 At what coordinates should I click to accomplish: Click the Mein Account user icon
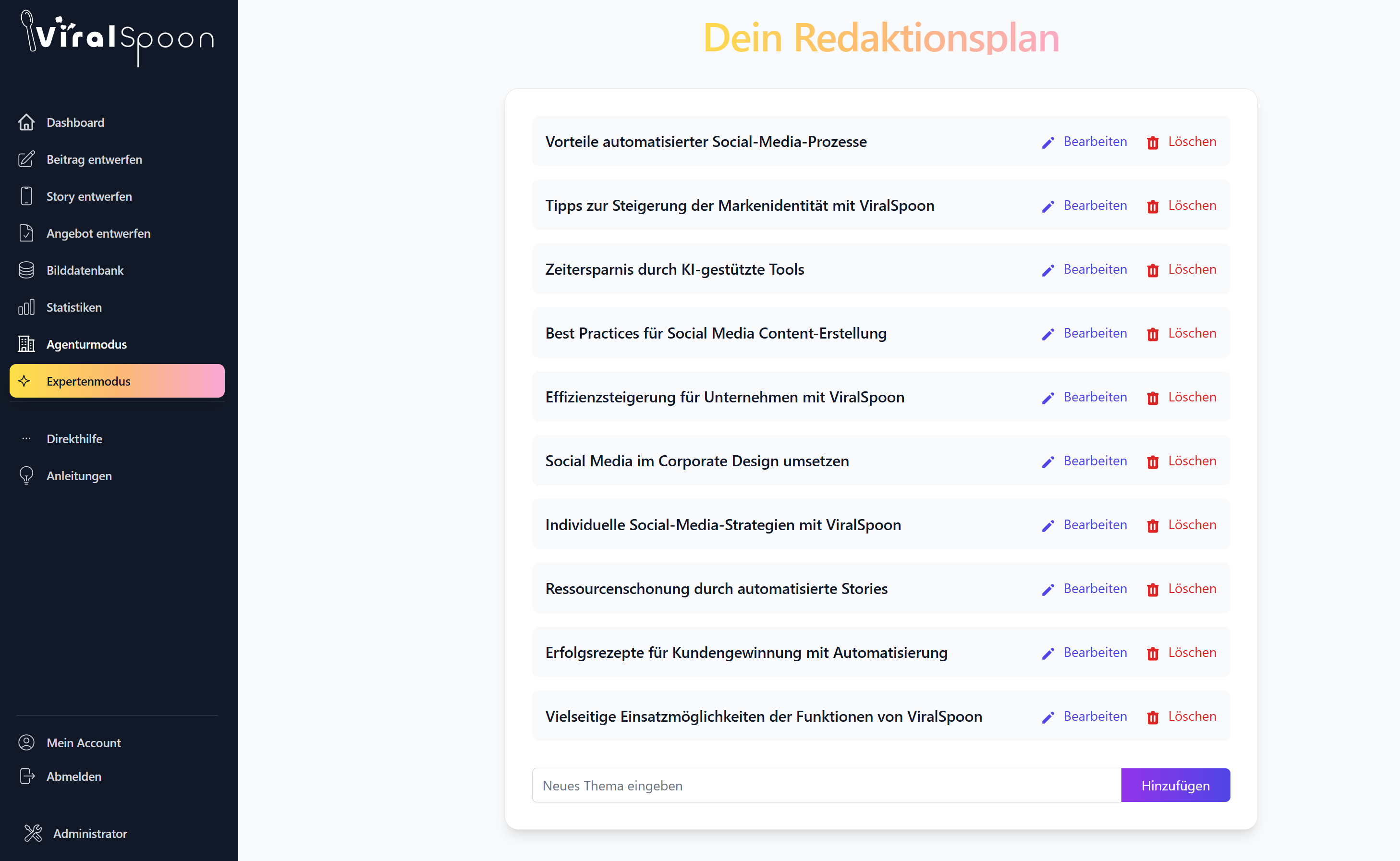click(26, 742)
